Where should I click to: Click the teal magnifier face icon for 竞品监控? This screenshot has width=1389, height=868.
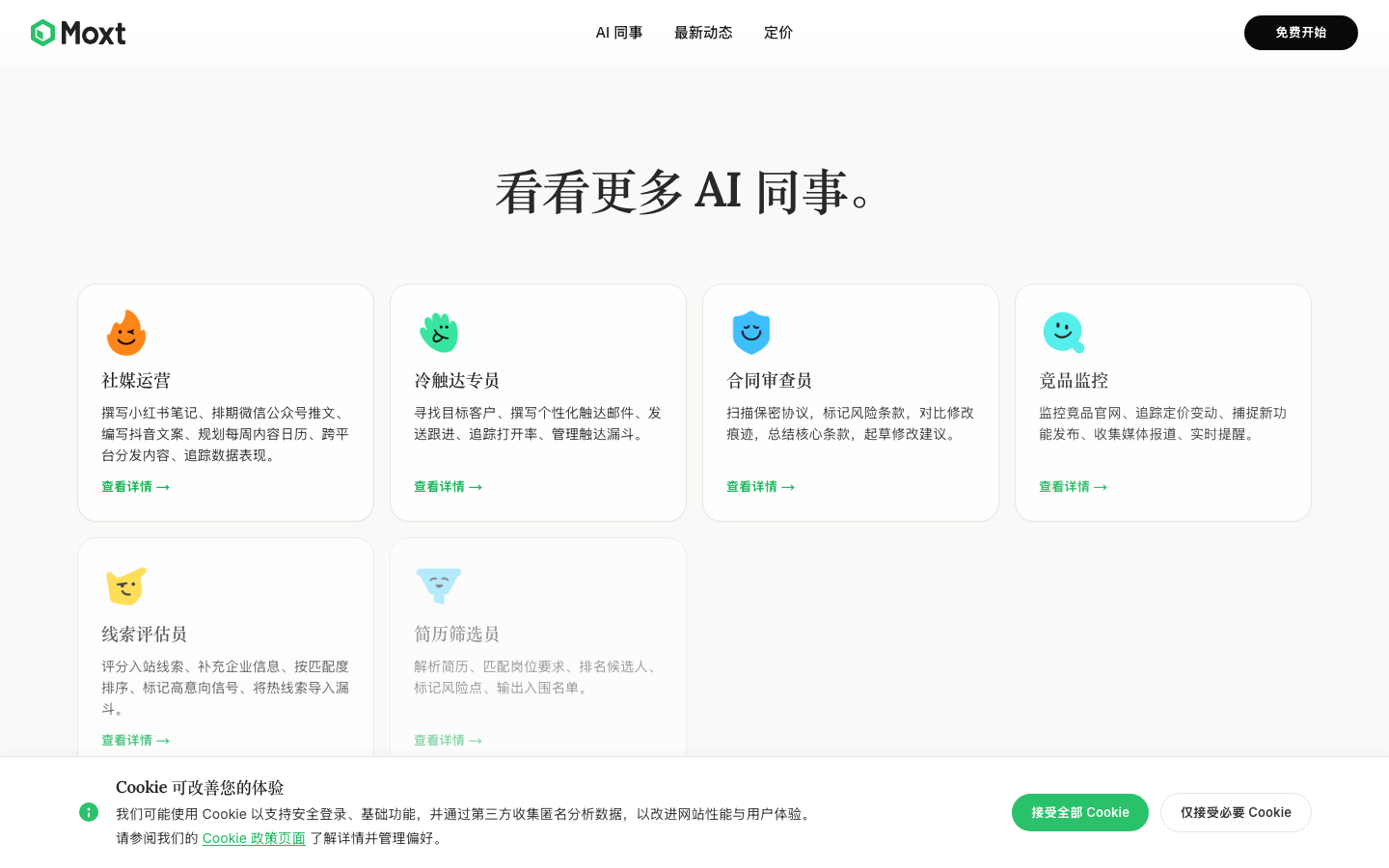1064,333
